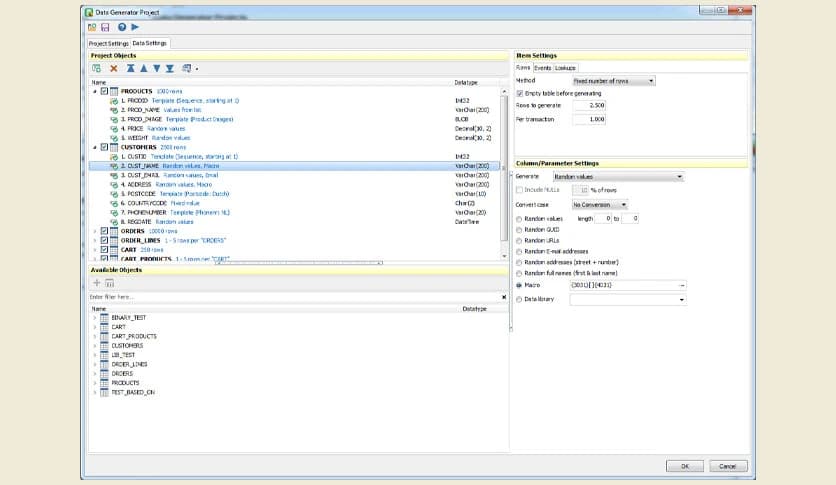Move the selected item up one position
This screenshot has width=836, height=485.
pos(143,68)
